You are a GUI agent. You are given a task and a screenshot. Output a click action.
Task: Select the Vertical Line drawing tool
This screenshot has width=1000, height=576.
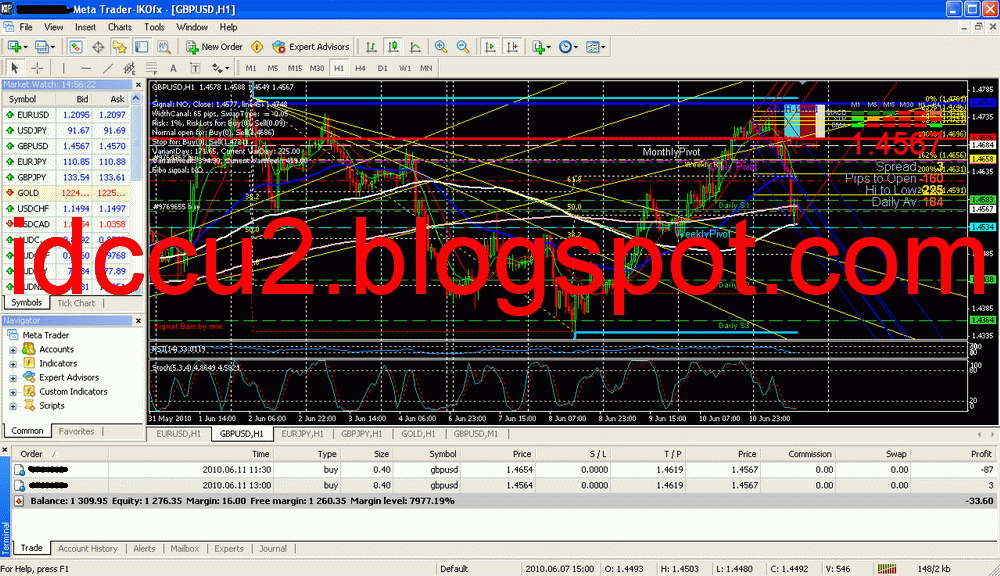[64, 68]
